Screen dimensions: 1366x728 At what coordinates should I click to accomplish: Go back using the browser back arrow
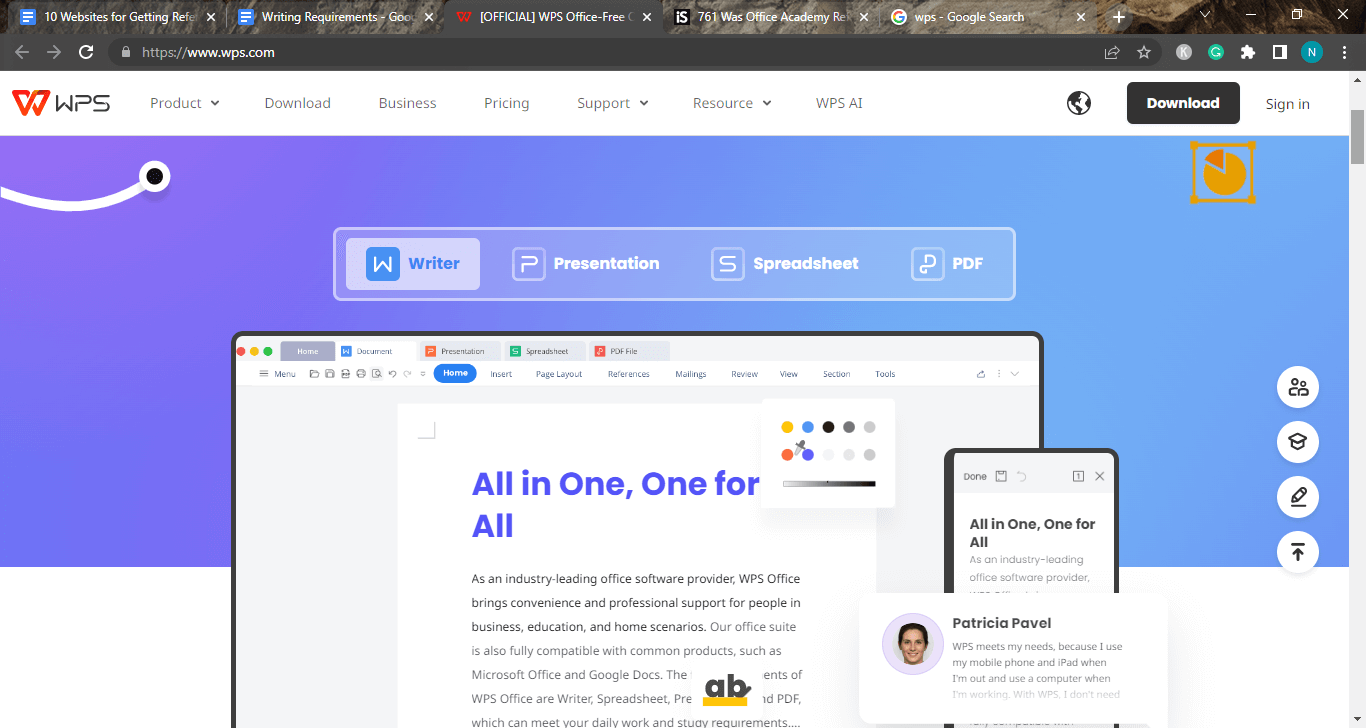pos(22,52)
